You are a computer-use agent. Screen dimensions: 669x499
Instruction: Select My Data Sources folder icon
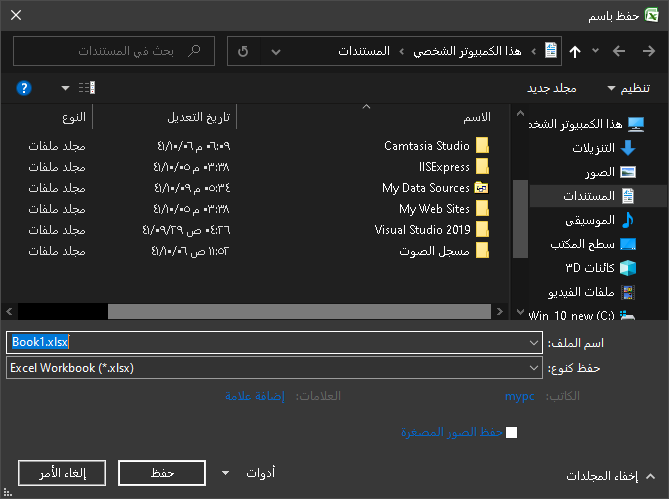point(482,188)
